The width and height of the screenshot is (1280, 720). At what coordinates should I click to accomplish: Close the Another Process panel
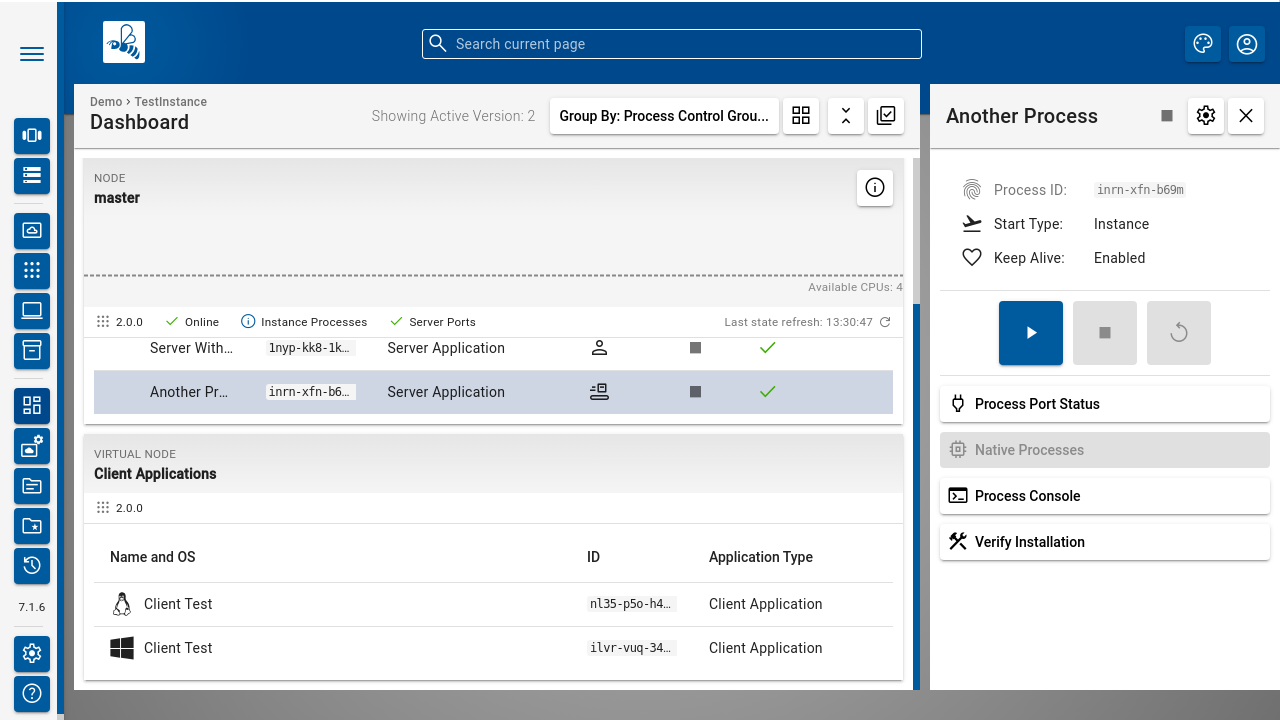point(1246,116)
